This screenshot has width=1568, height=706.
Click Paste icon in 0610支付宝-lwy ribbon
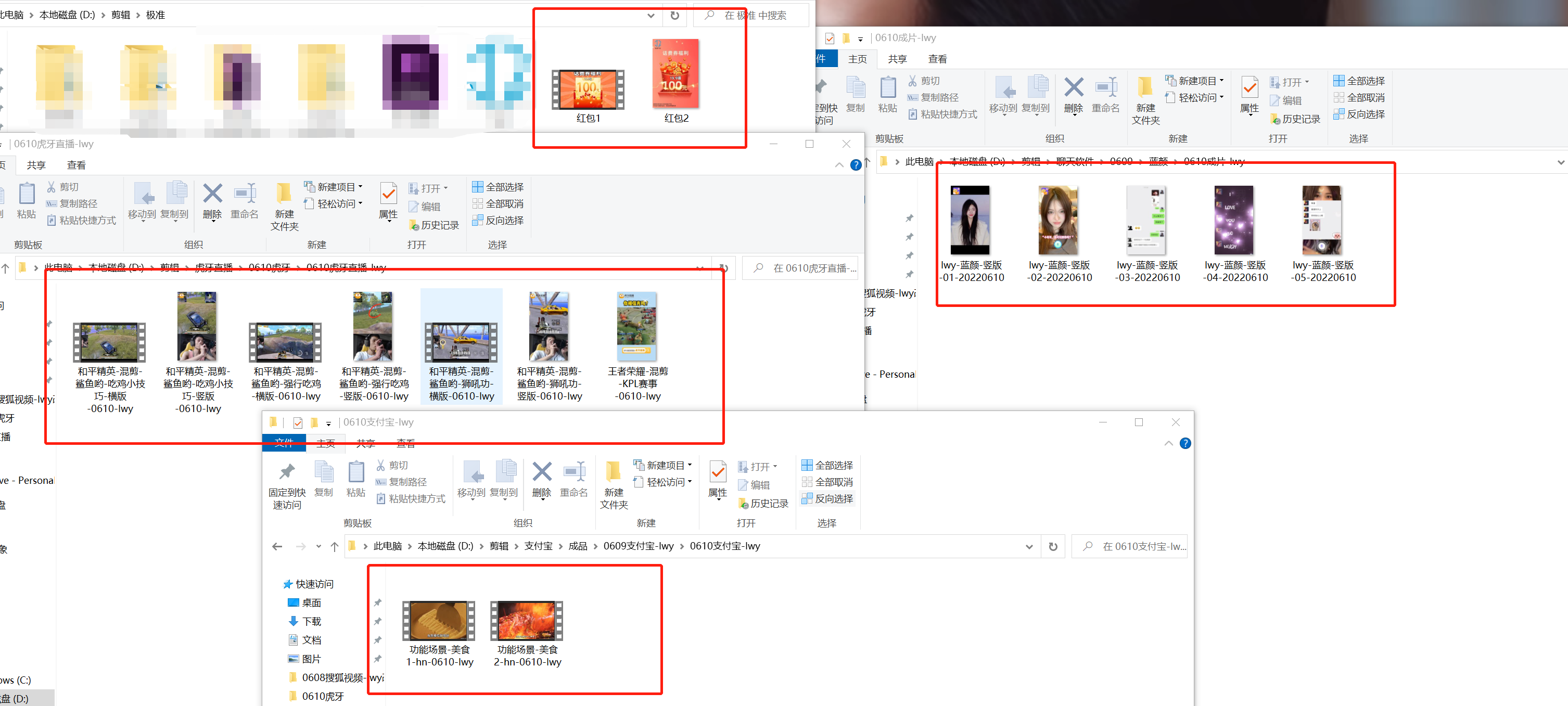[355, 480]
